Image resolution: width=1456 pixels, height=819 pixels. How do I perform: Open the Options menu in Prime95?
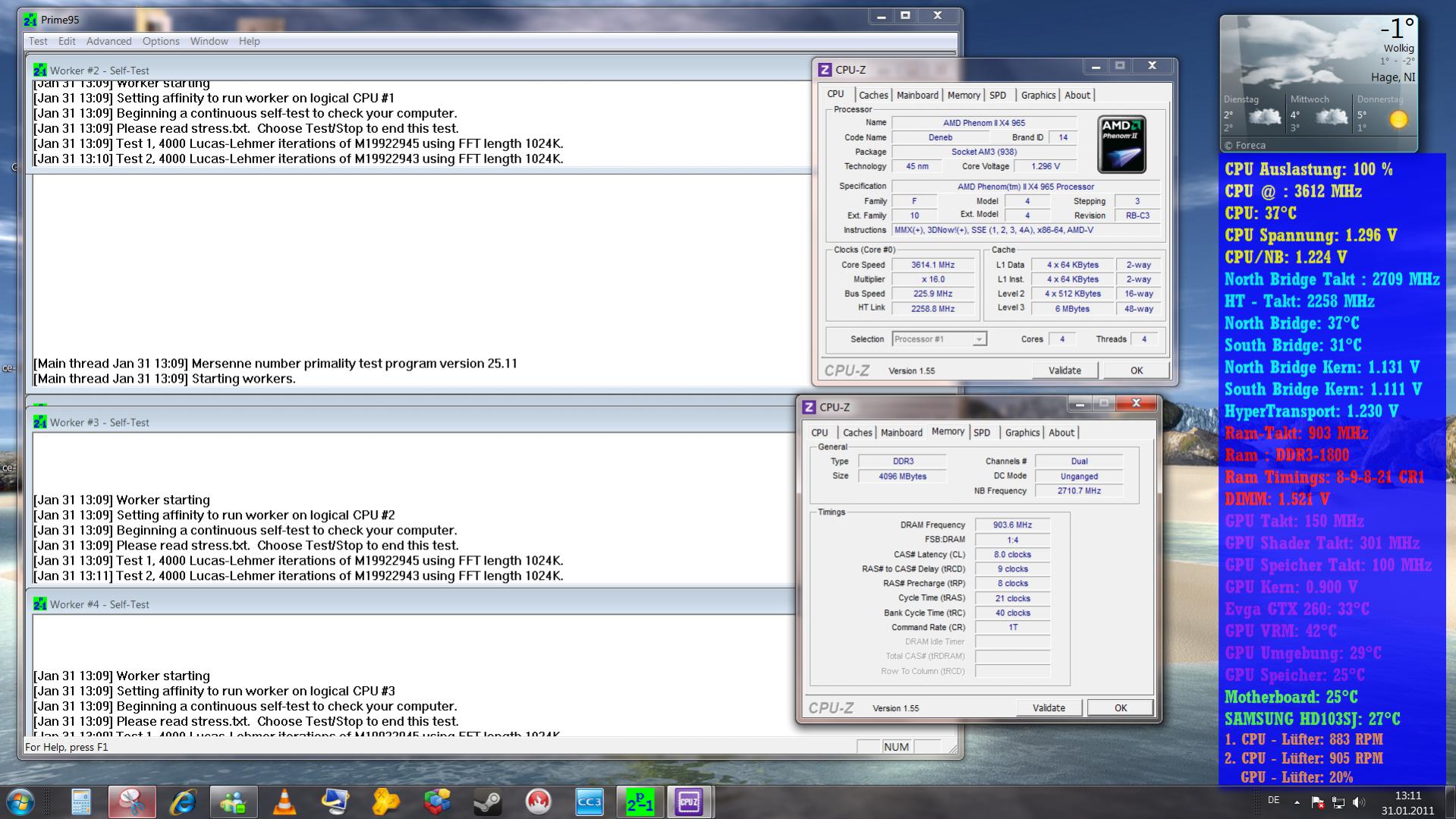pos(161,41)
